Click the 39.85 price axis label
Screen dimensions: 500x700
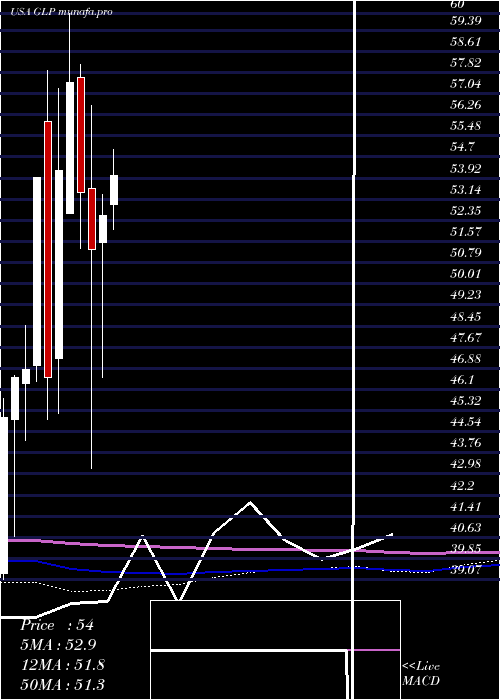[x=466, y=549]
